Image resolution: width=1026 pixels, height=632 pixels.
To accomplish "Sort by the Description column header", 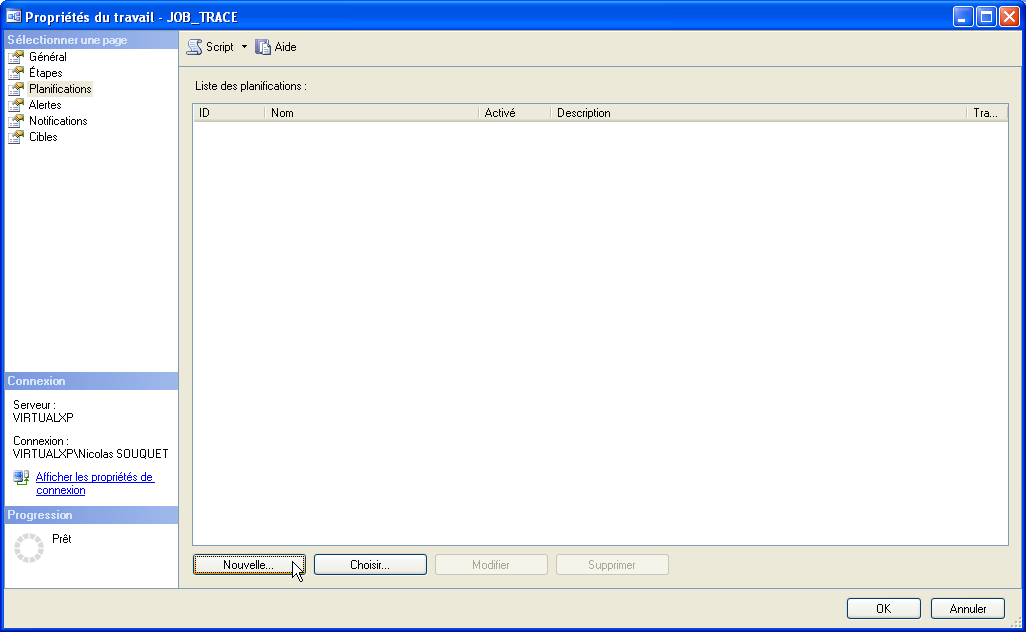I will pos(758,113).
